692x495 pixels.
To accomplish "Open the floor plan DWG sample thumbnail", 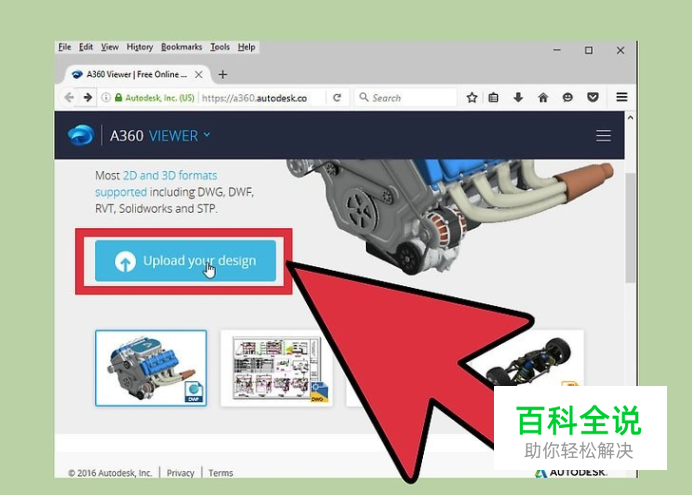I will point(276,368).
